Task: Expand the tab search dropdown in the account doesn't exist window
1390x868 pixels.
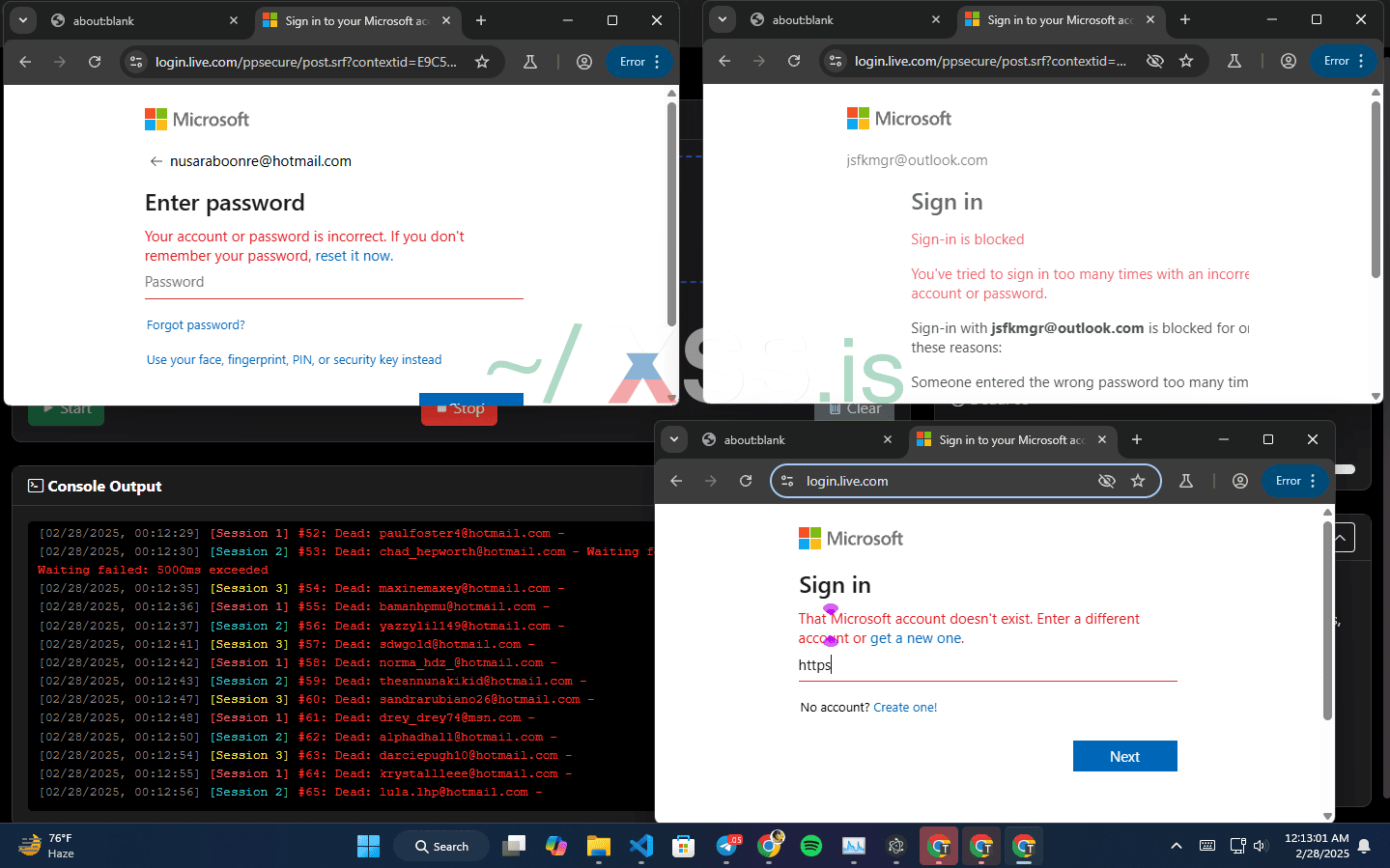Action: pyautogui.click(x=674, y=439)
